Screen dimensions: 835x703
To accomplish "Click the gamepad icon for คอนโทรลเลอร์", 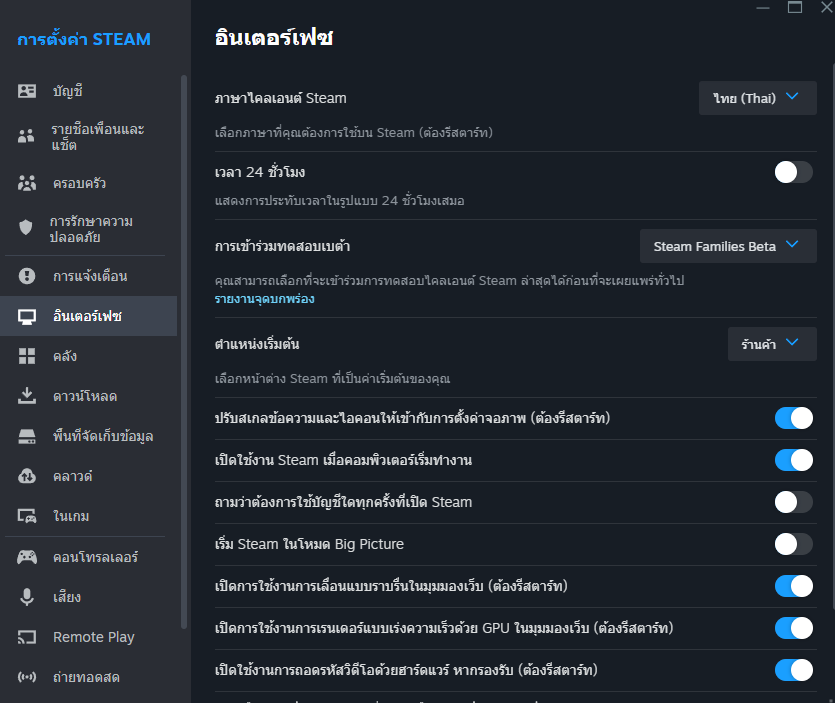I will pyautogui.click(x=27, y=557).
